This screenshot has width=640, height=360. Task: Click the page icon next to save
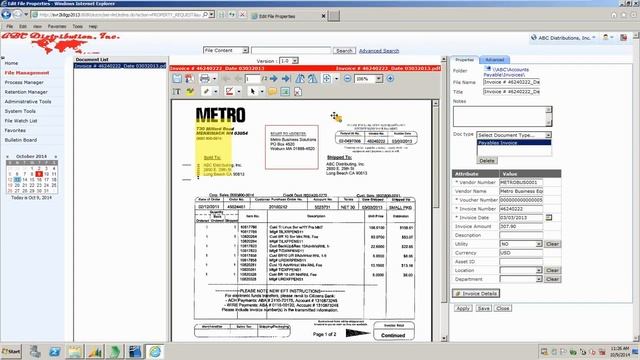tap(189, 78)
